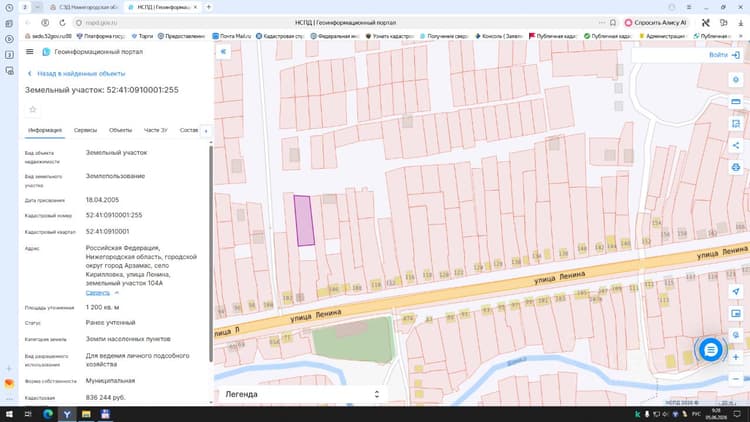Share the map with the share icon
750x422 pixels.
[736, 145]
